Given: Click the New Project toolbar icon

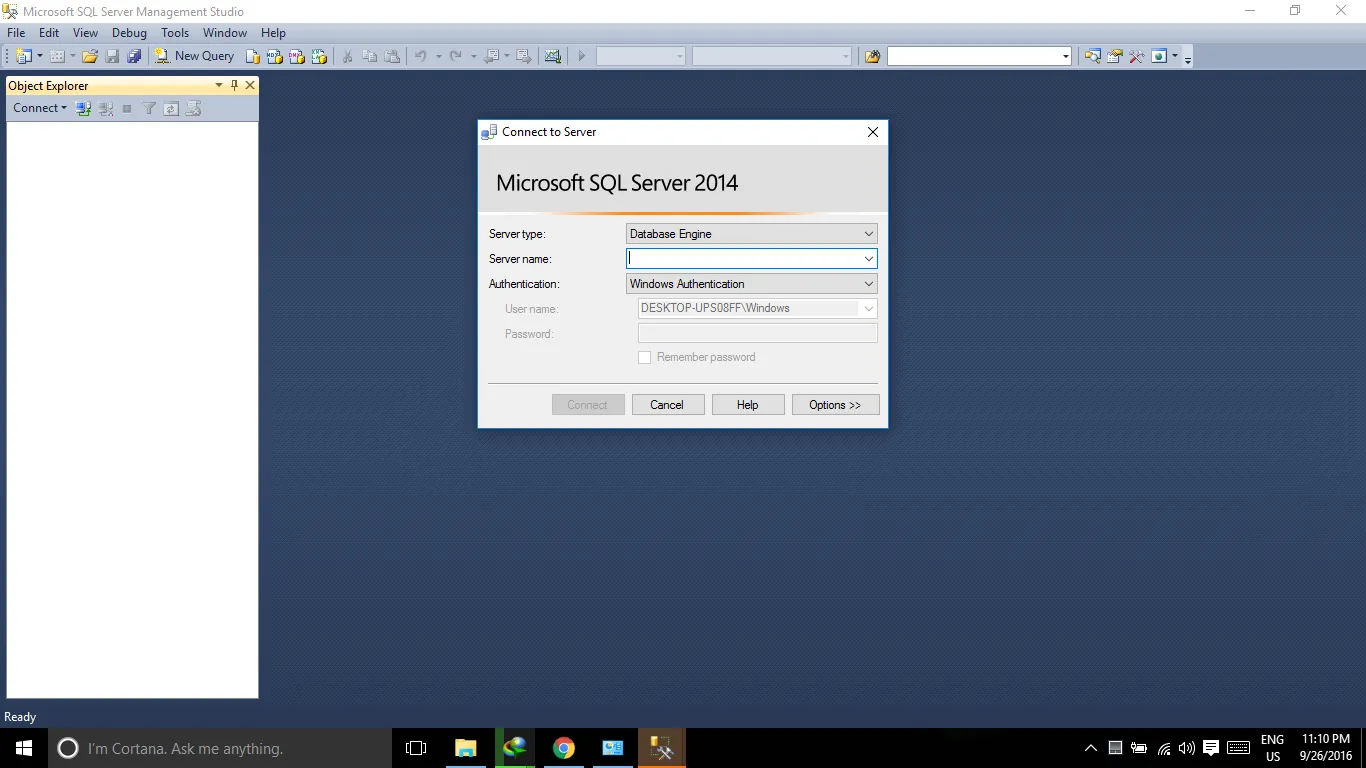Looking at the screenshot, I should [x=23, y=57].
